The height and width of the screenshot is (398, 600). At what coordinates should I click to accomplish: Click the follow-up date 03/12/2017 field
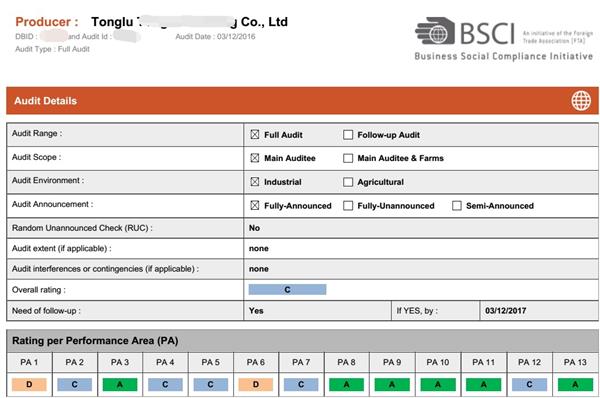pyautogui.click(x=539, y=311)
